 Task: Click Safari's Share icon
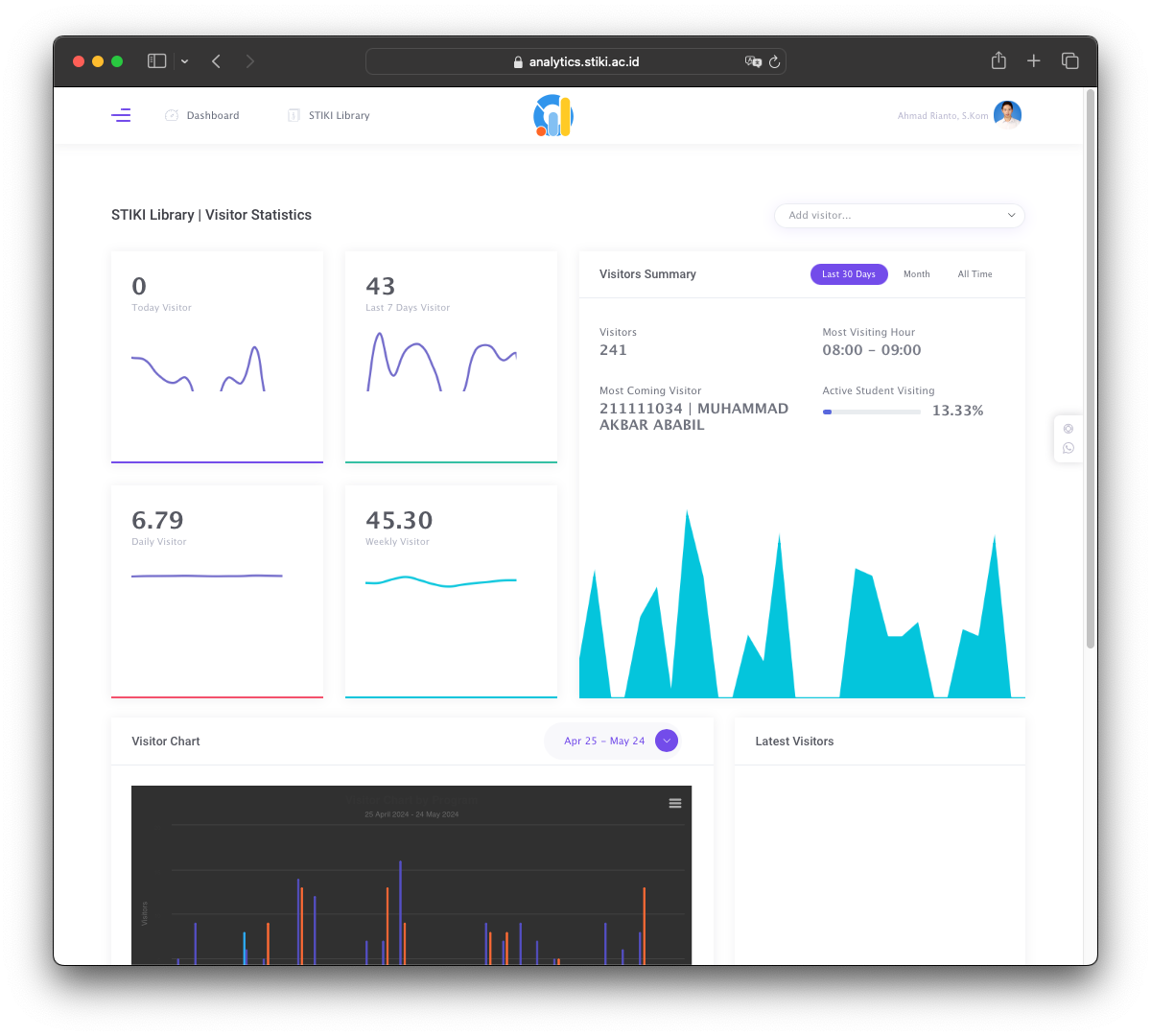(x=998, y=61)
